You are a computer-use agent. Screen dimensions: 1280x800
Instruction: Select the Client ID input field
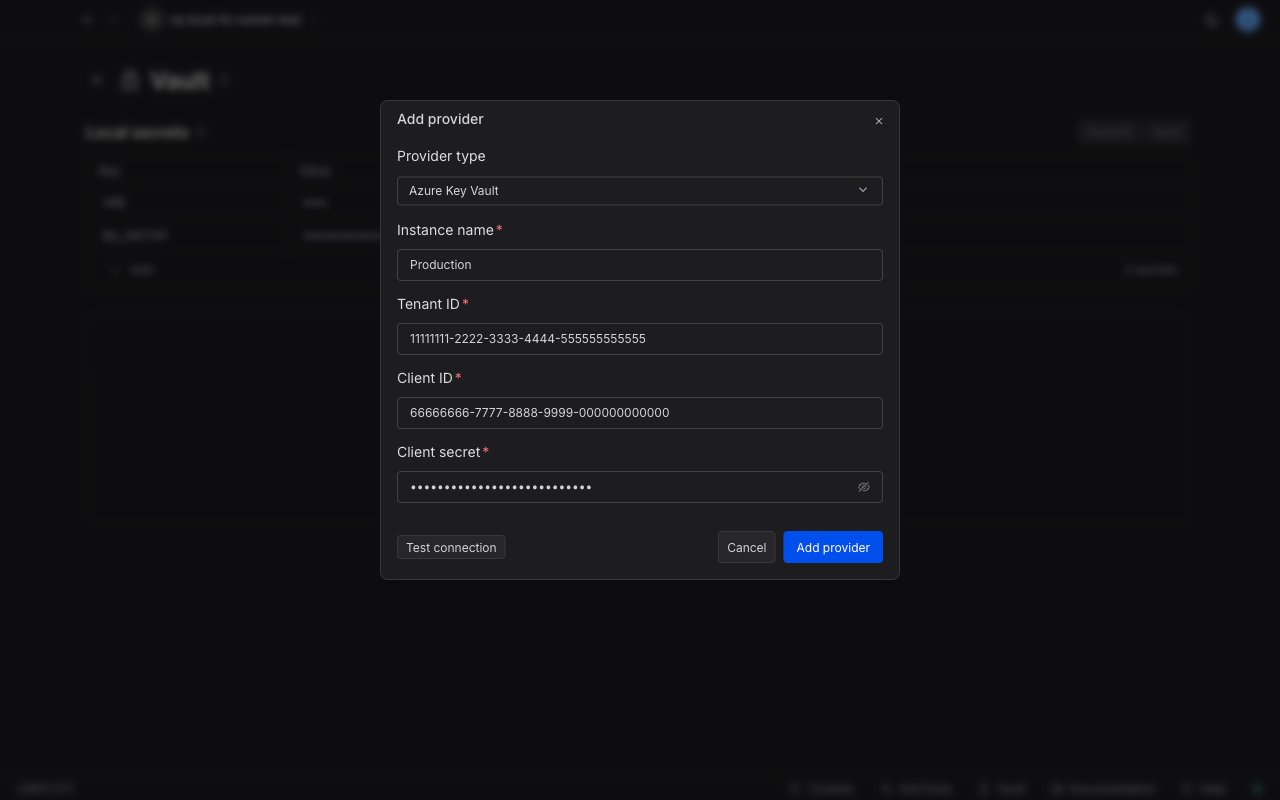coord(640,413)
